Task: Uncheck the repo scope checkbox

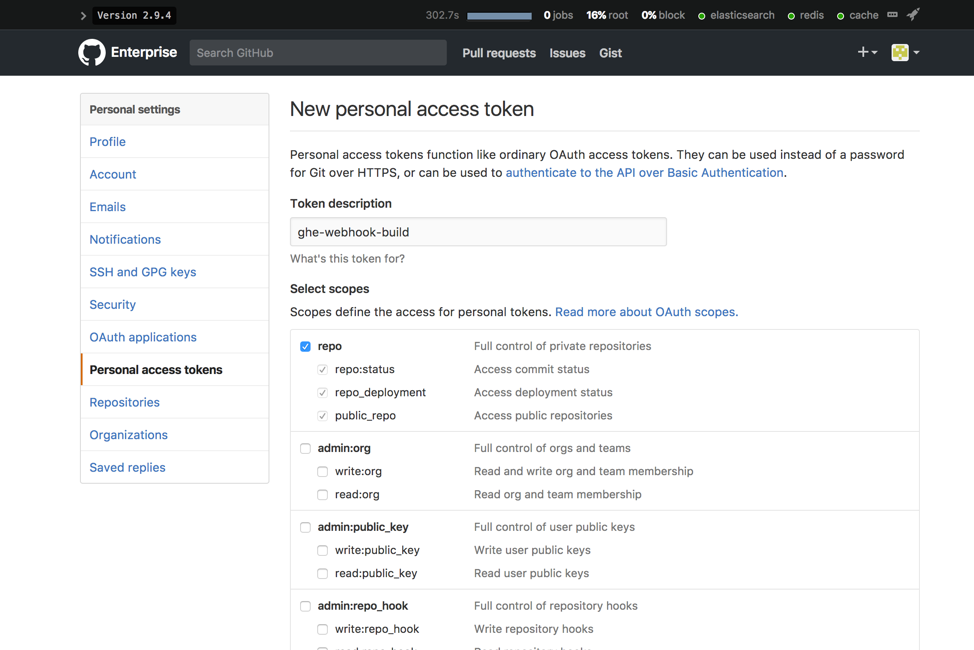Action: (306, 346)
